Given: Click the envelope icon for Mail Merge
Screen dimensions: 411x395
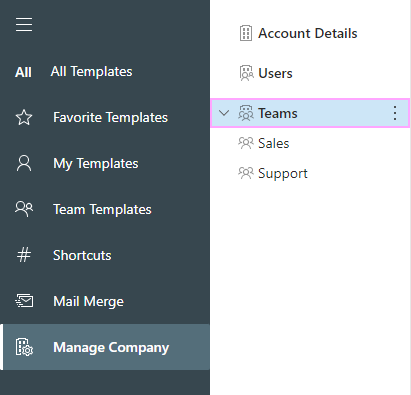Looking at the screenshot, I should (x=24, y=301).
